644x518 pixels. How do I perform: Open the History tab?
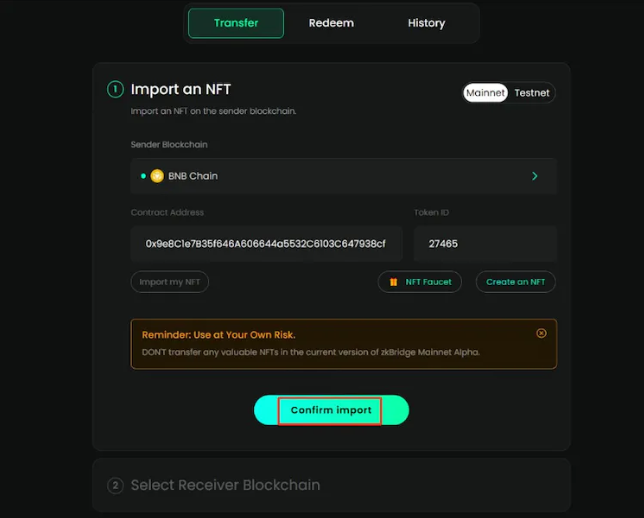[x=426, y=23]
